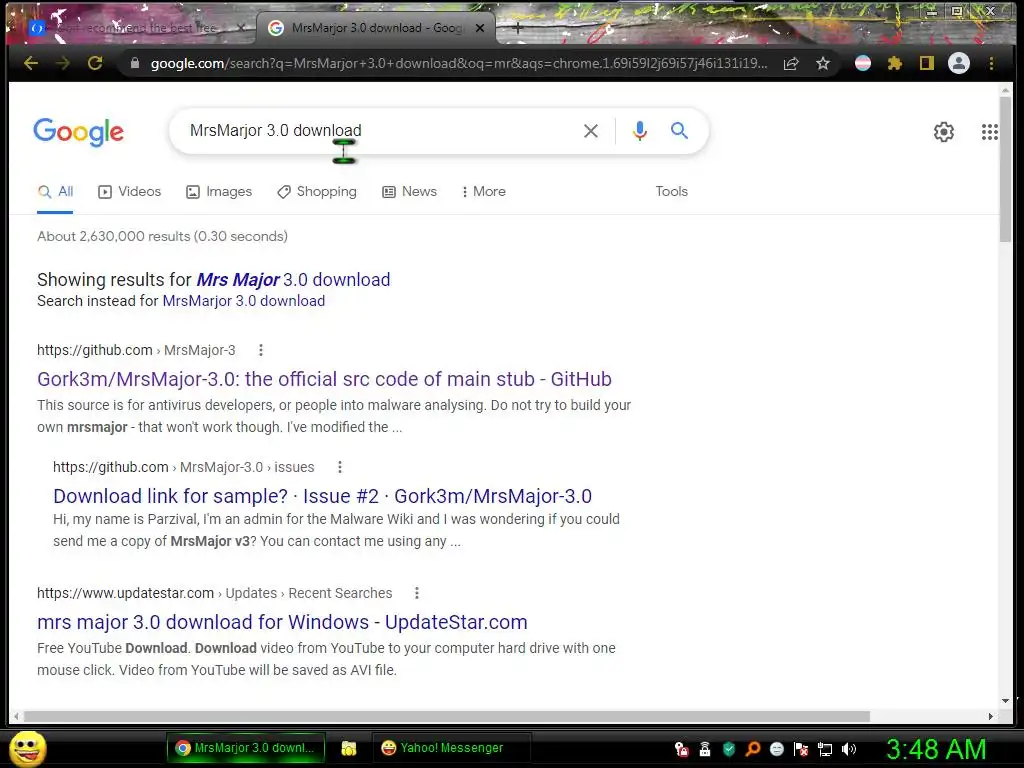The width and height of the screenshot is (1024, 768).
Task: Open the smiley face Start button
Action: click(x=27, y=748)
